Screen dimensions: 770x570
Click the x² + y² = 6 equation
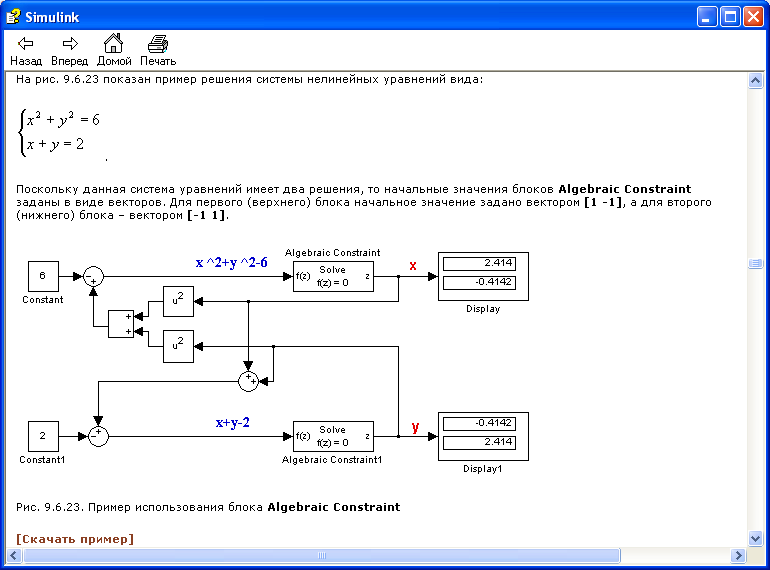click(62, 119)
